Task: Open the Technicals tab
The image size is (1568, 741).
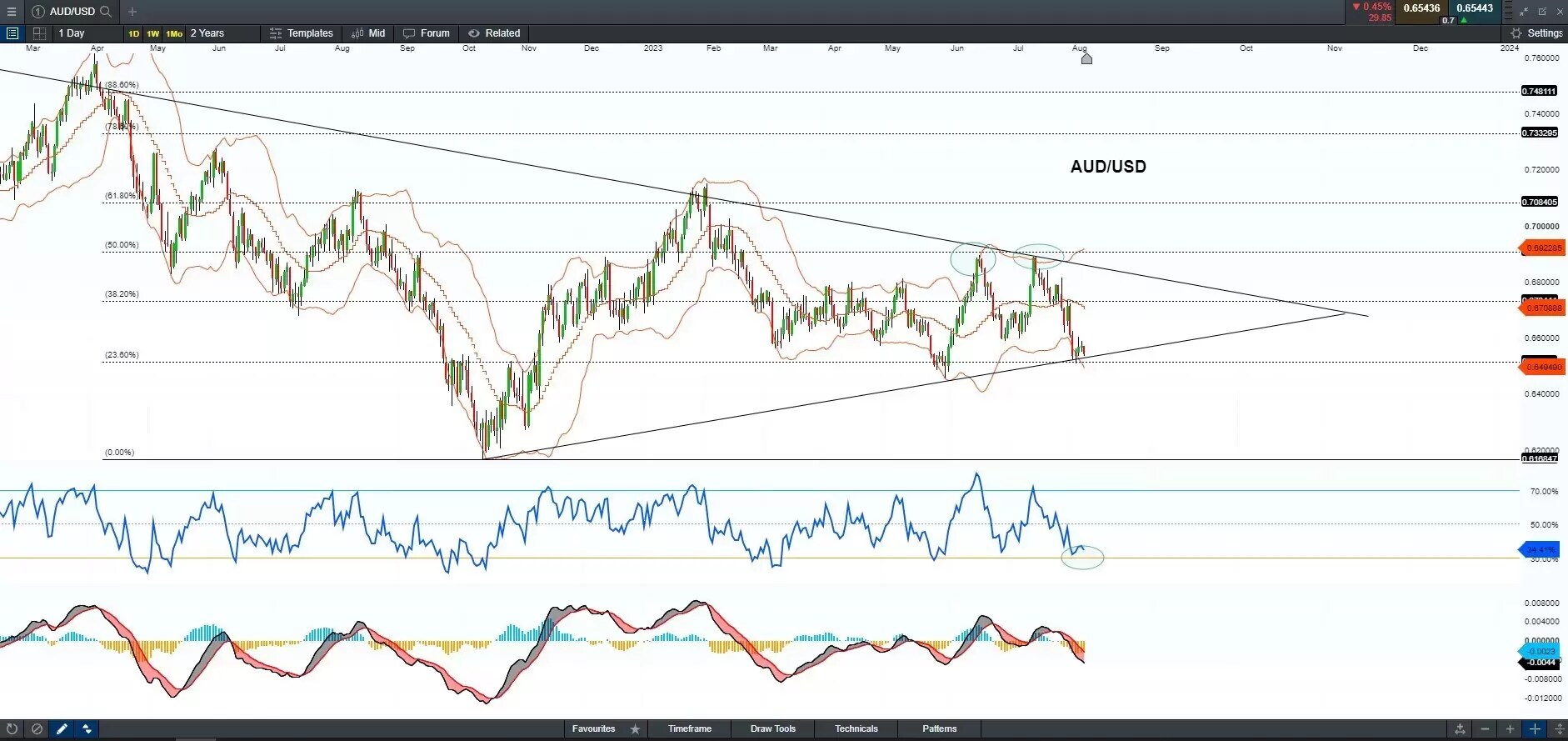Action: click(x=856, y=729)
